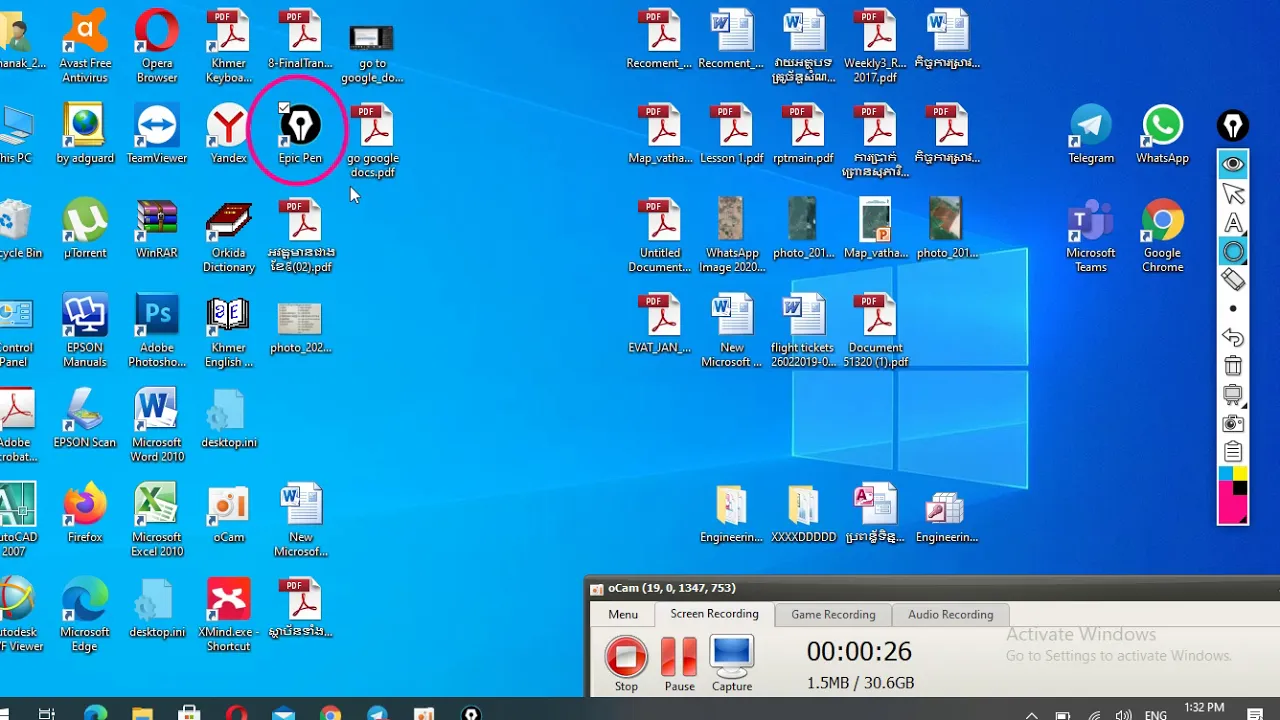This screenshot has width=1280, height=720.
Task: Take a screenshot with the Epic Pen camera icon
Action: (1233, 424)
